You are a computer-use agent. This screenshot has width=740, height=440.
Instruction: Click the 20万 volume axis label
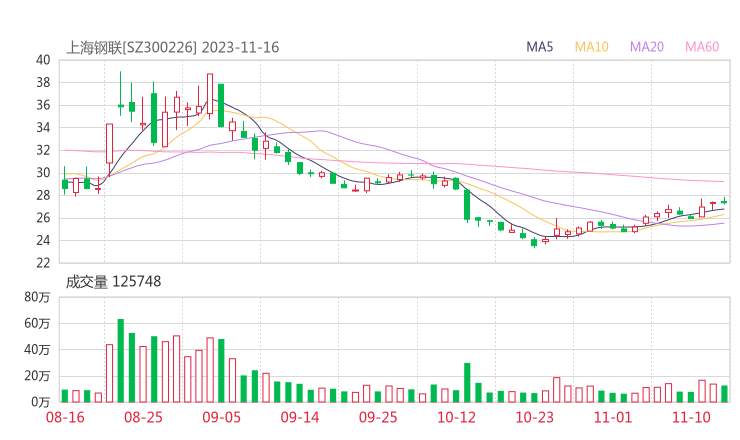[x=37, y=376]
